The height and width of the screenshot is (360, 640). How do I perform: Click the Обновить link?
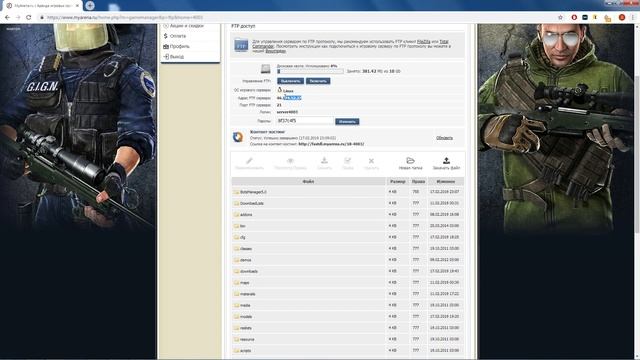tap(444, 138)
